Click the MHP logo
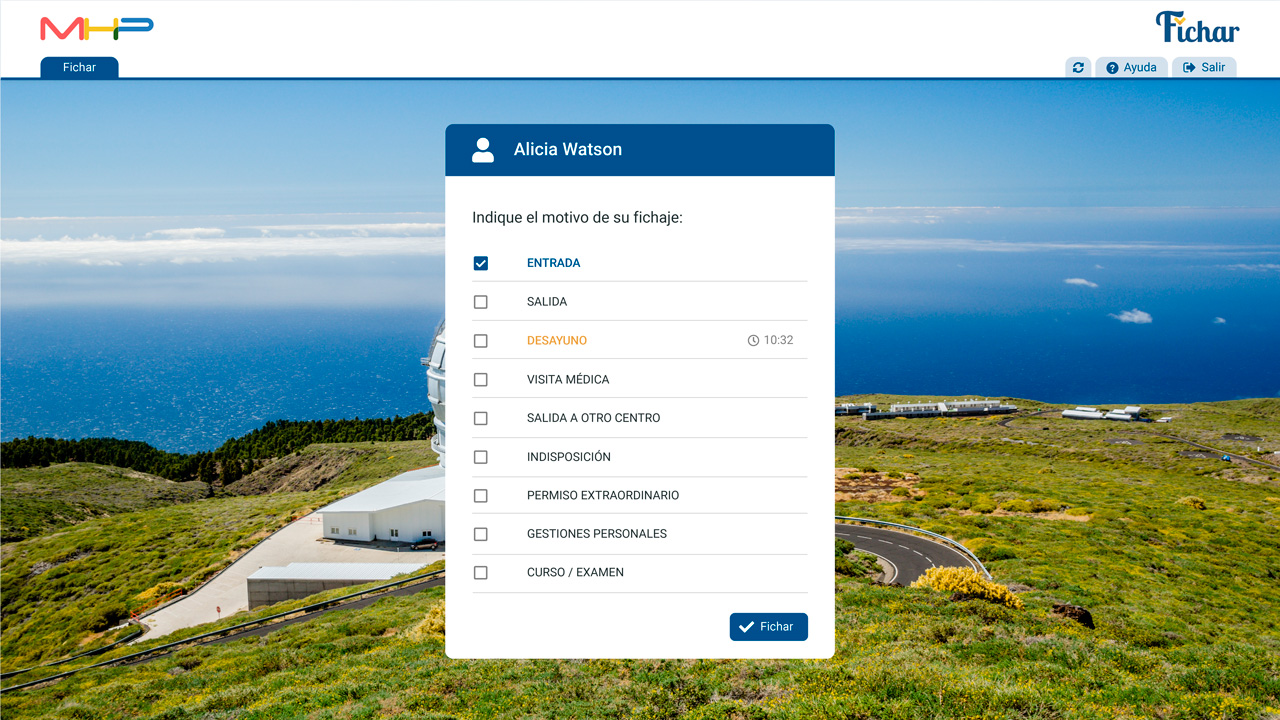The width and height of the screenshot is (1280, 720). click(97, 28)
